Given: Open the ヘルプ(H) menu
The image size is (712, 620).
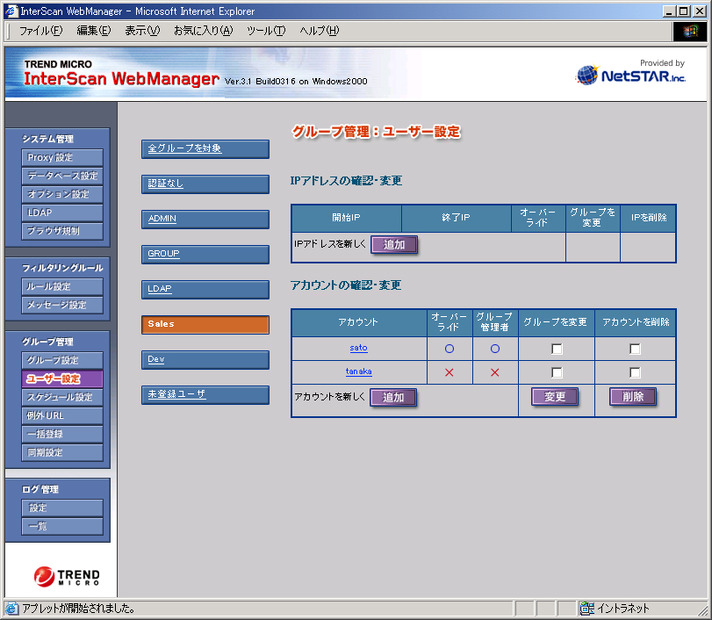Looking at the screenshot, I should click(319, 30).
